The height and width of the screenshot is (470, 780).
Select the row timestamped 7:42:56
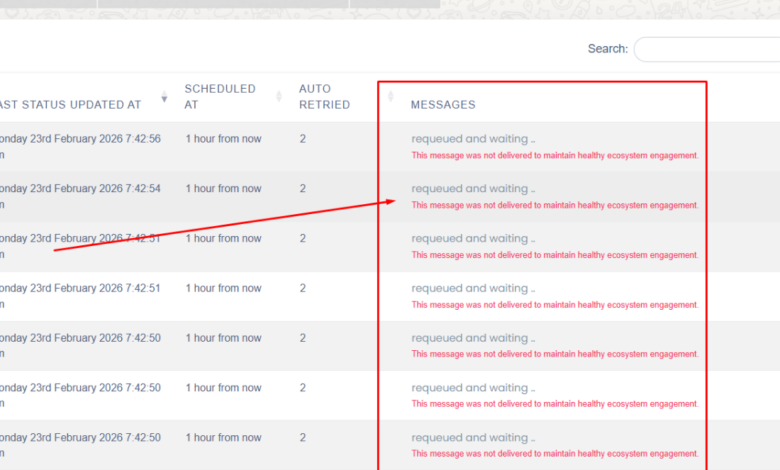[x=80, y=139]
